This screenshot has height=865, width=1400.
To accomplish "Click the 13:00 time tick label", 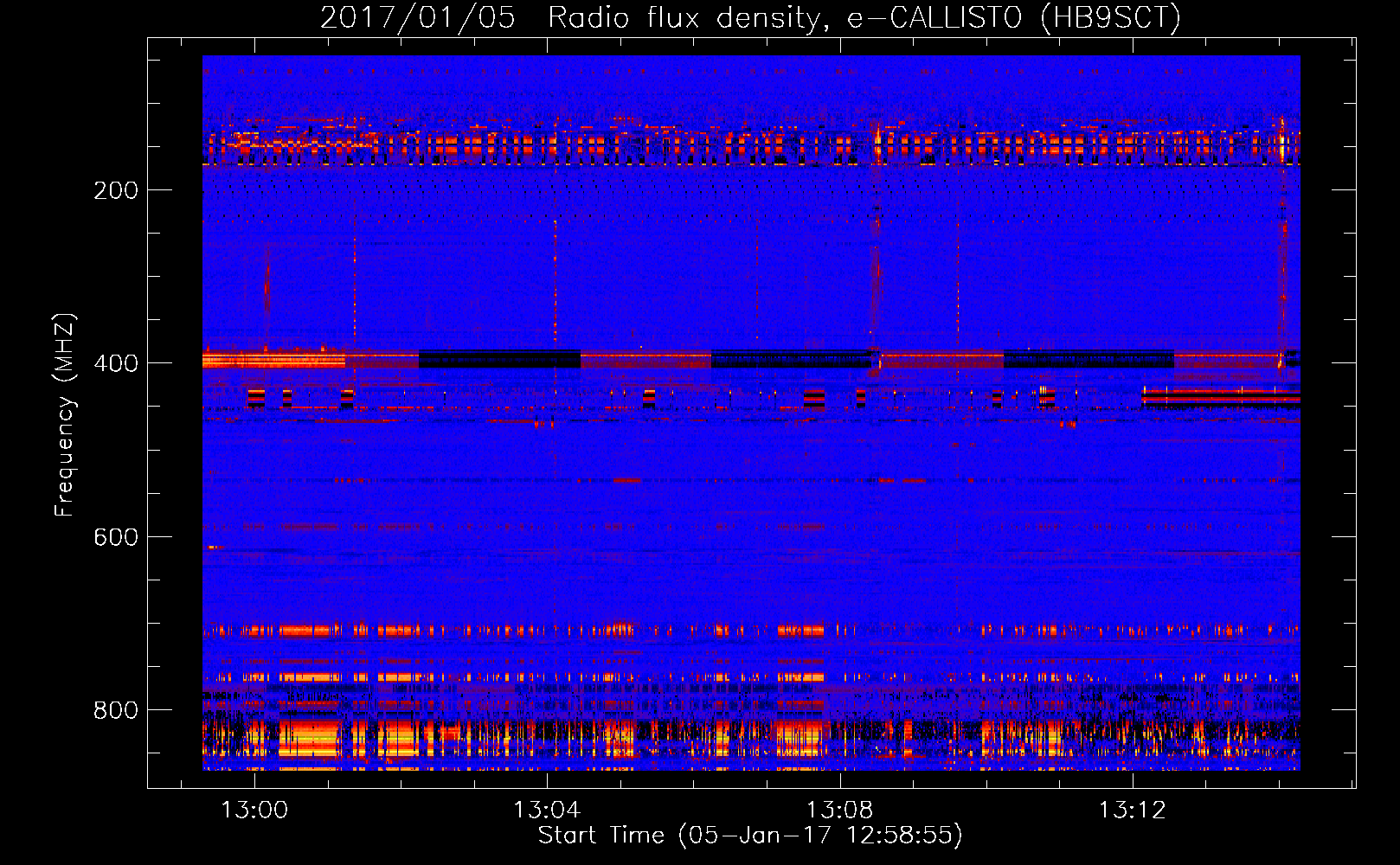I will 254,811.
